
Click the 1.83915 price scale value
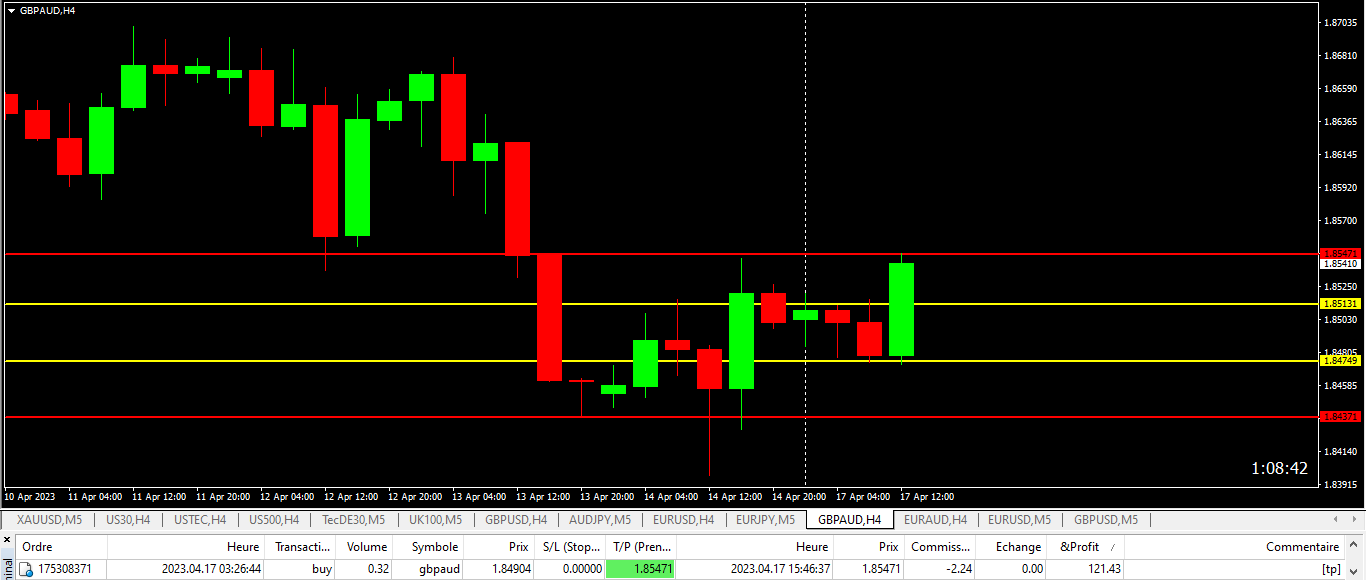[x=1340, y=484]
